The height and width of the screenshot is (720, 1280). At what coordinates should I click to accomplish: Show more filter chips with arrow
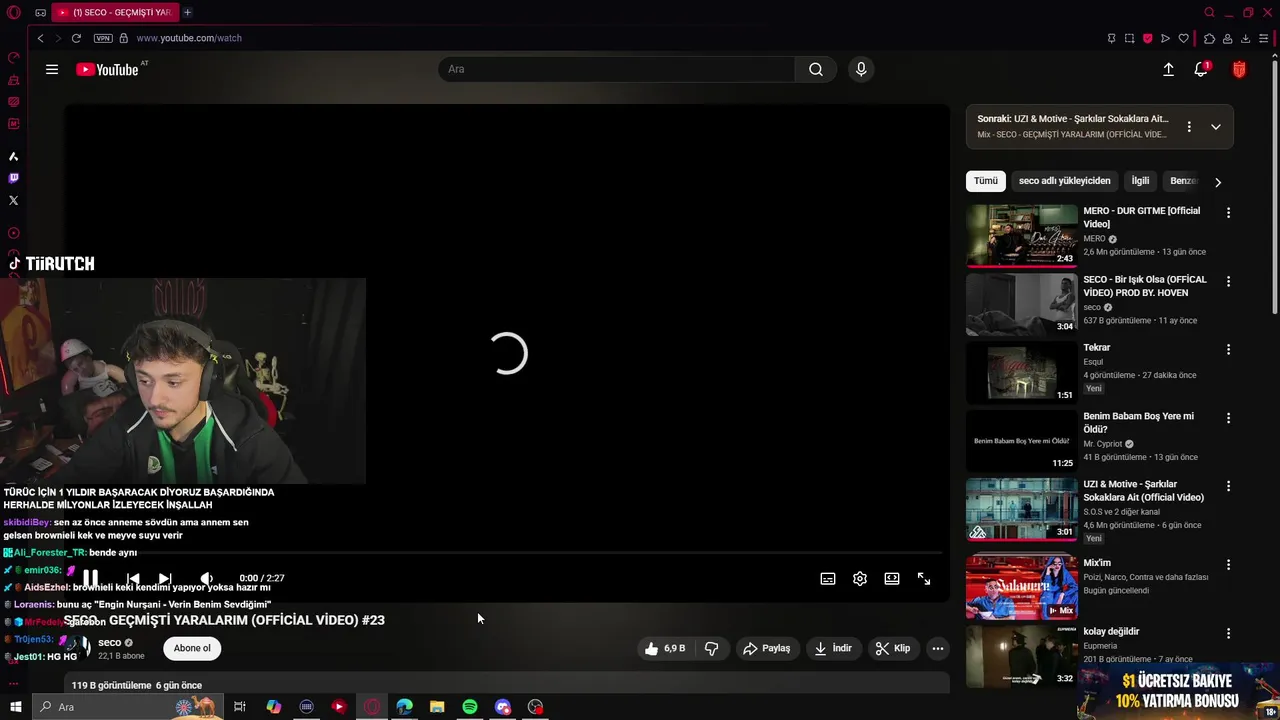pos(1217,182)
